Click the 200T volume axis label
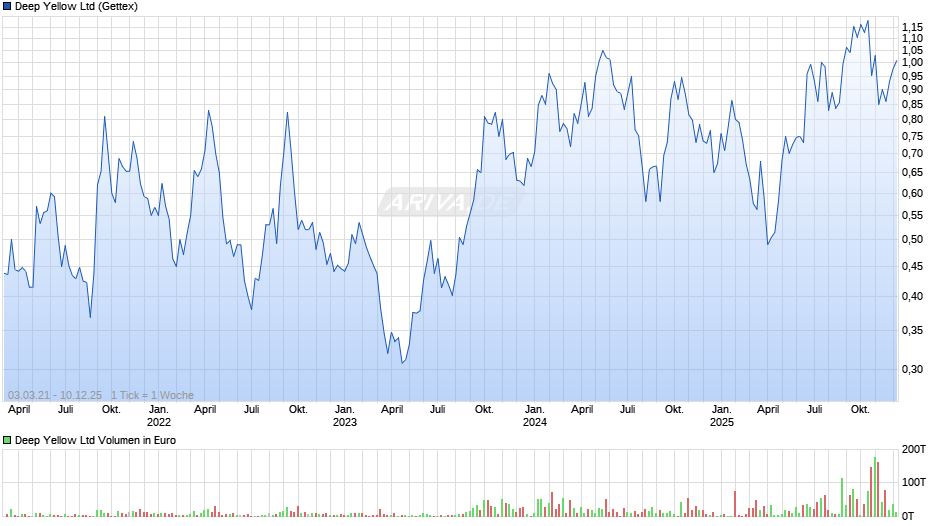 (x=914, y=449)
